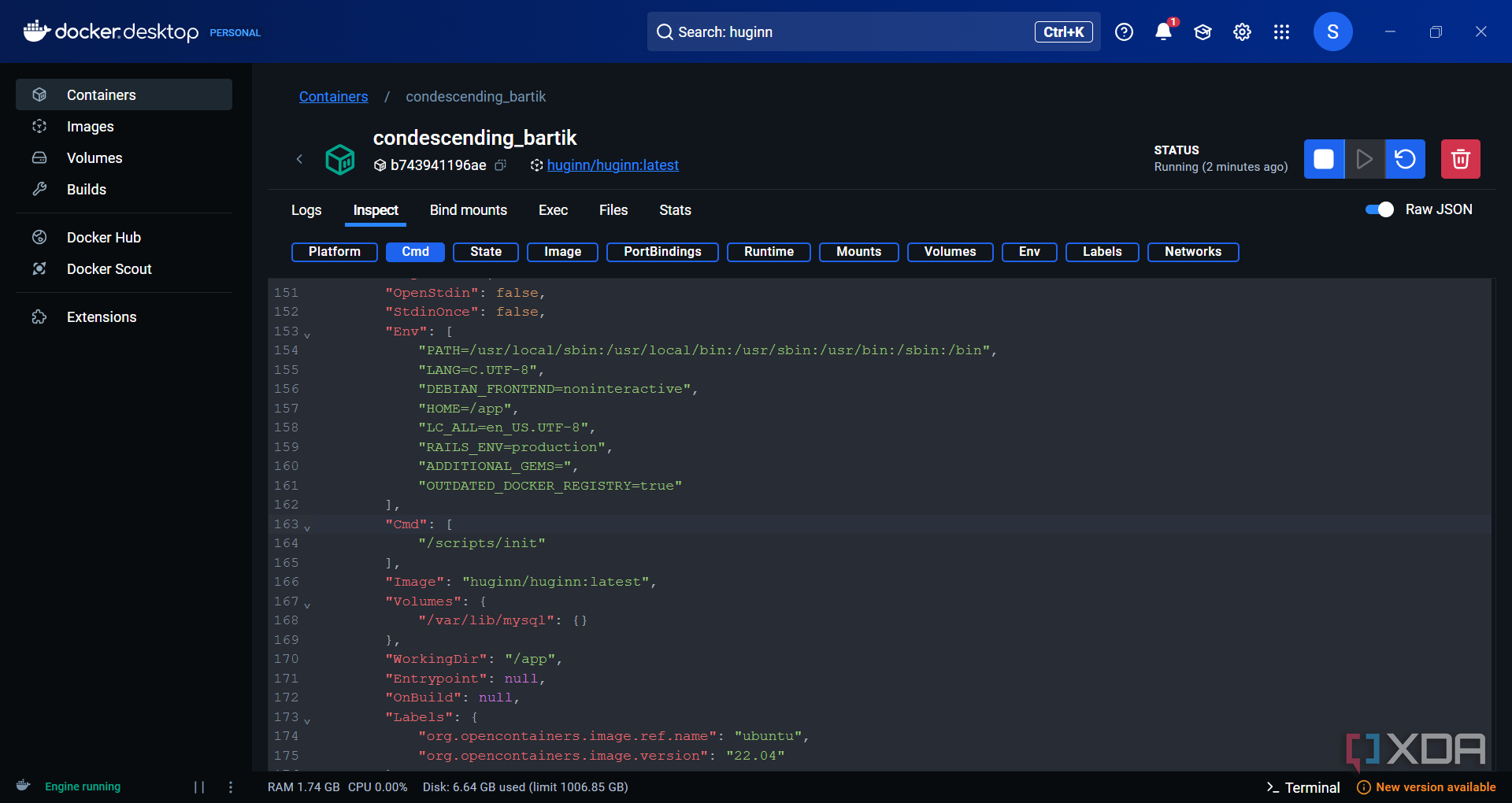Click the image.version "22.04" label line
Viewport: 1512px width, 803px height.
(x=602, y=756)
